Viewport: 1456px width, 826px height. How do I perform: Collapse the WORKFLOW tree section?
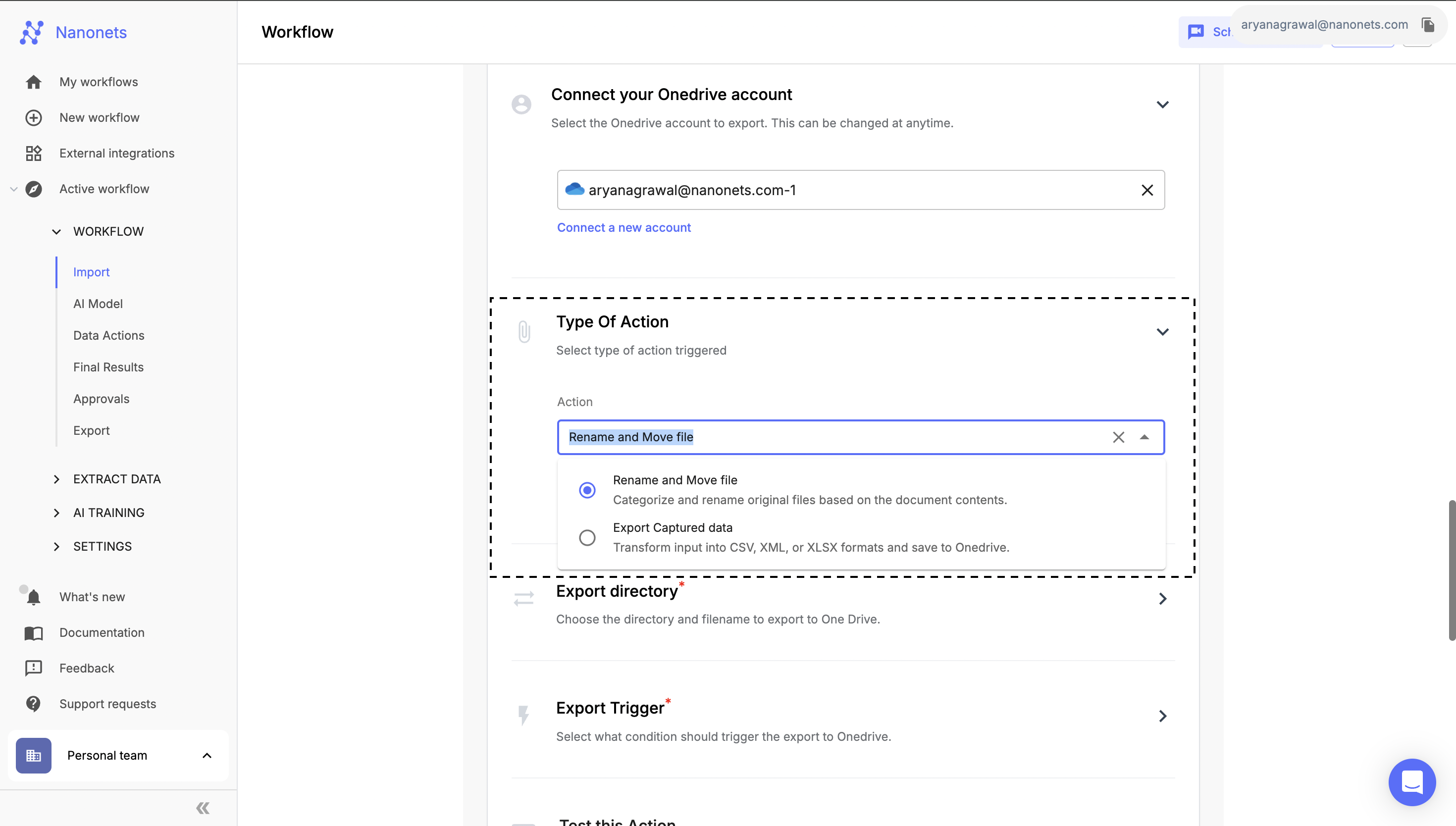56,231
